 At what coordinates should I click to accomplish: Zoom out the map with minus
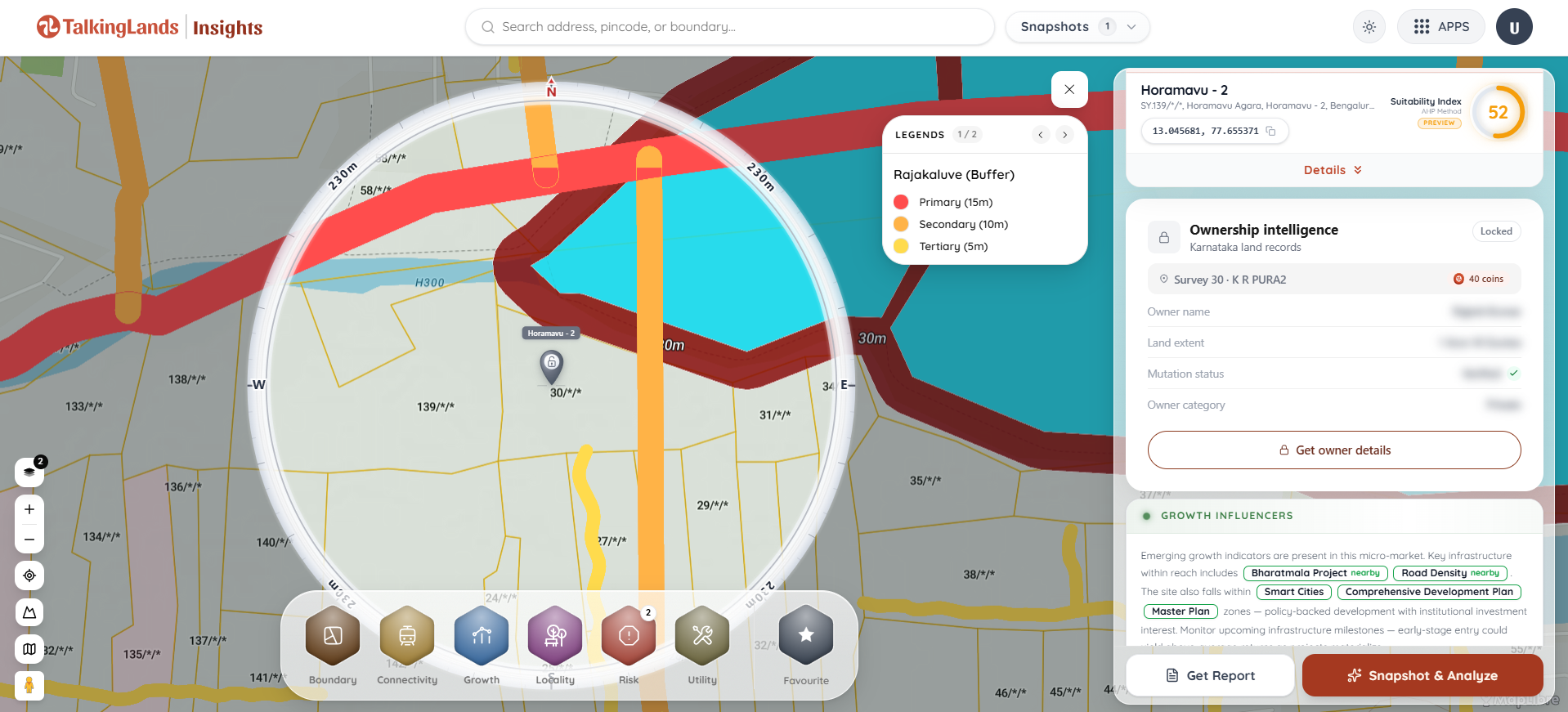click(29, 540)
